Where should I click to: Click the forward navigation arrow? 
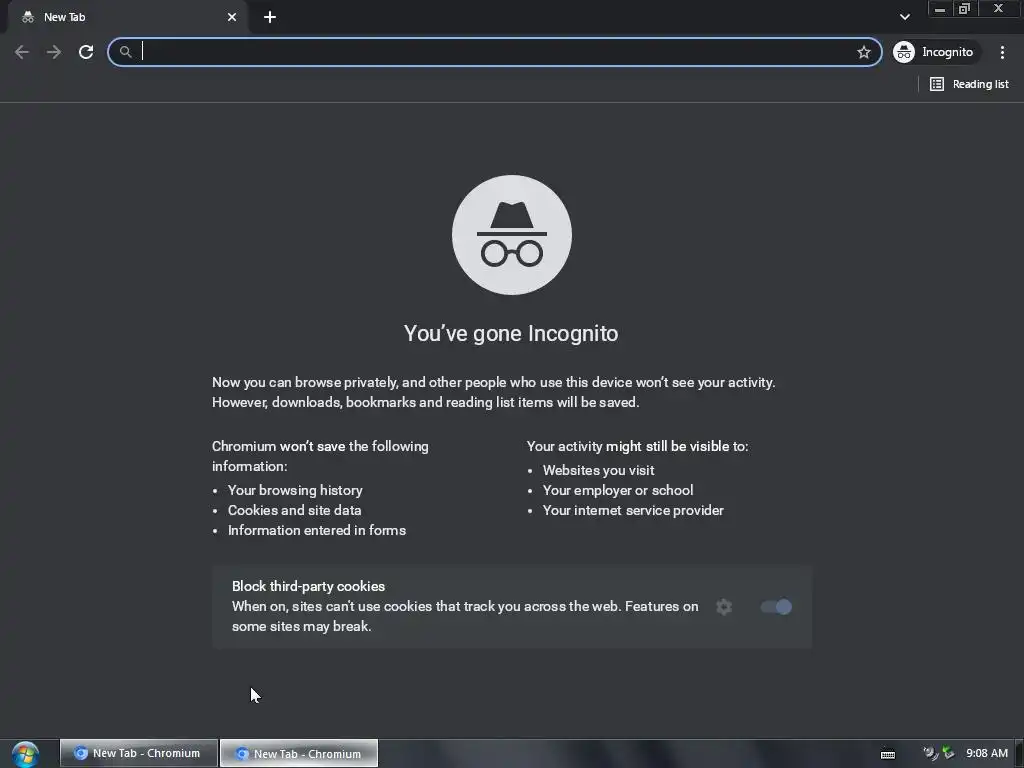tap(54, 52)
